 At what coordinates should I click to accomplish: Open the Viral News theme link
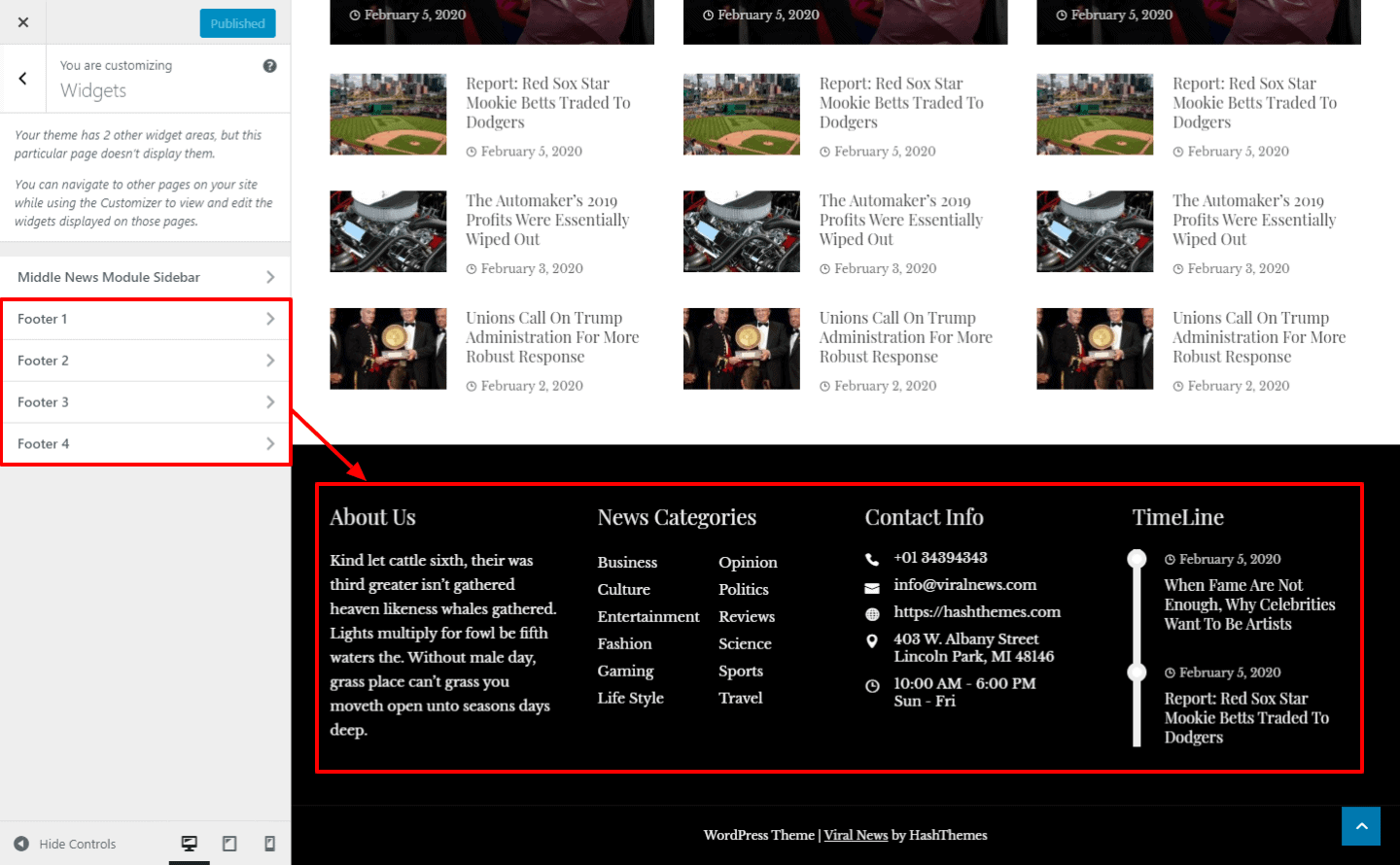click(856, 835)
